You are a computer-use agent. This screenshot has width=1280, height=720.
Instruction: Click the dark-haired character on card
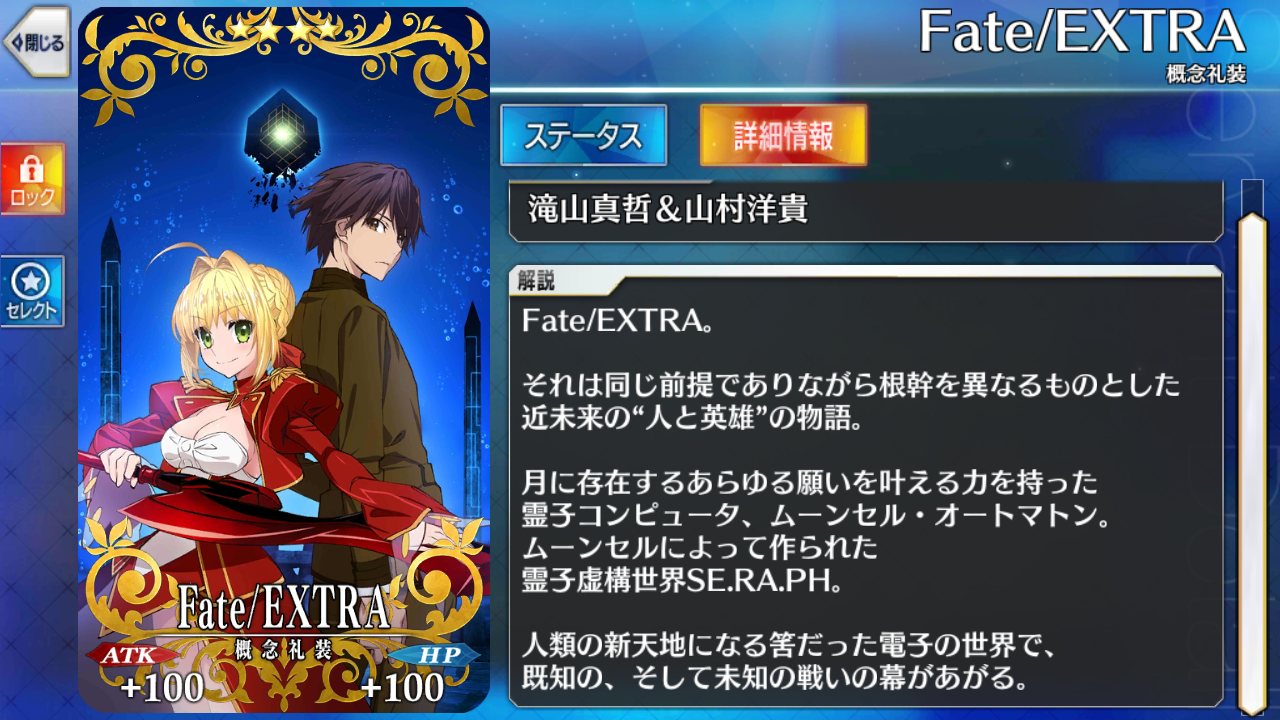tap(360, 330)
